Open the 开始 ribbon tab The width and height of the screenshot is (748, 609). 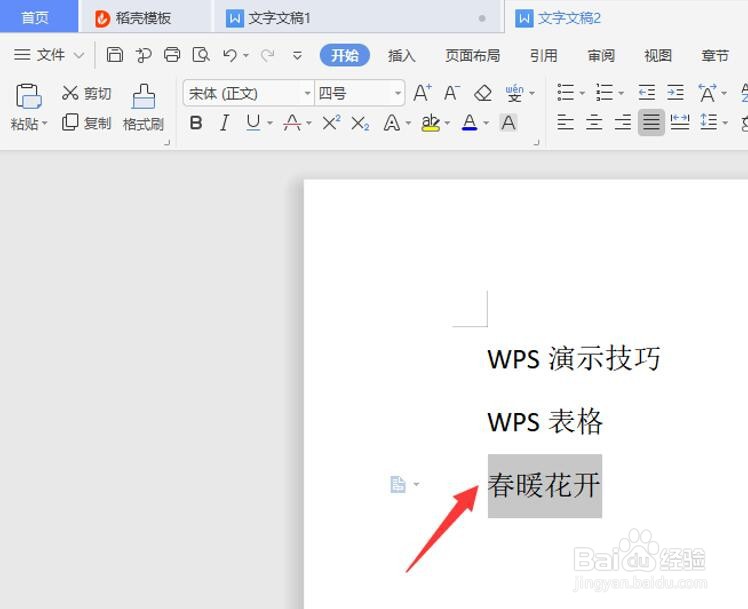tap(344, 55)
